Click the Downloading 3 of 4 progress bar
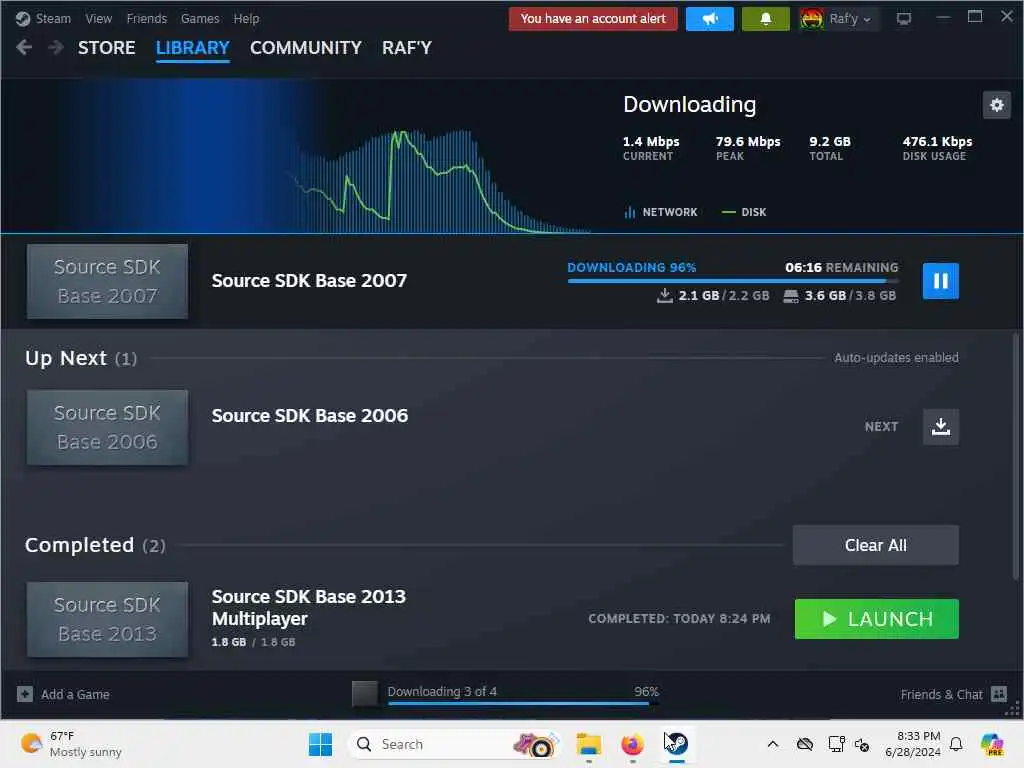 (x=523, y=703)
